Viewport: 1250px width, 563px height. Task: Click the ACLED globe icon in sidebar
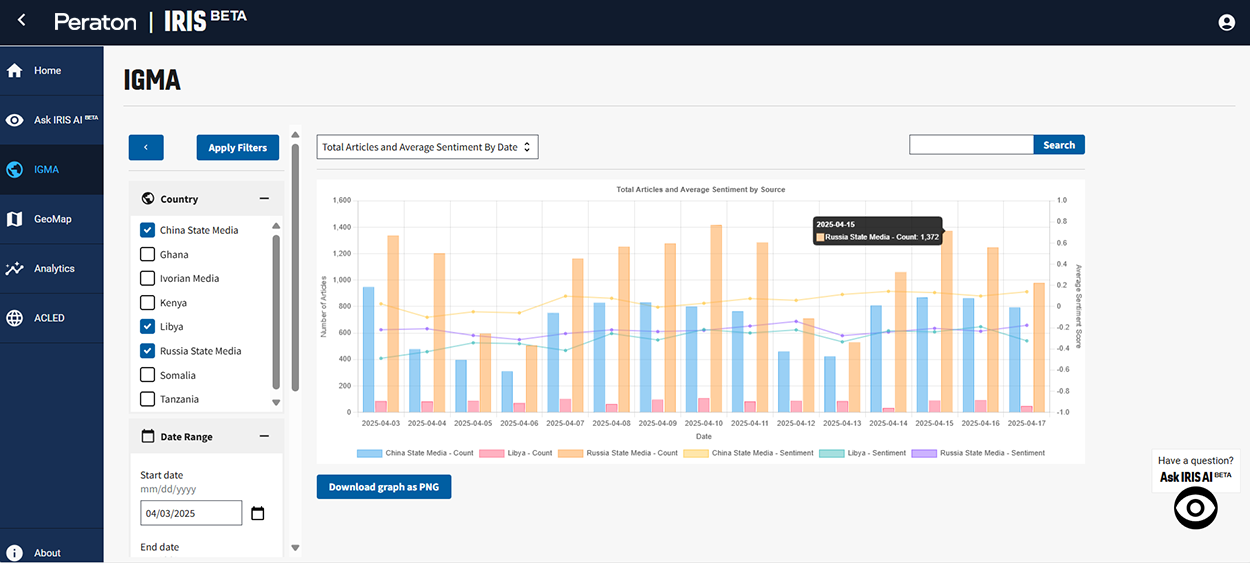click(x=15, y=318)
